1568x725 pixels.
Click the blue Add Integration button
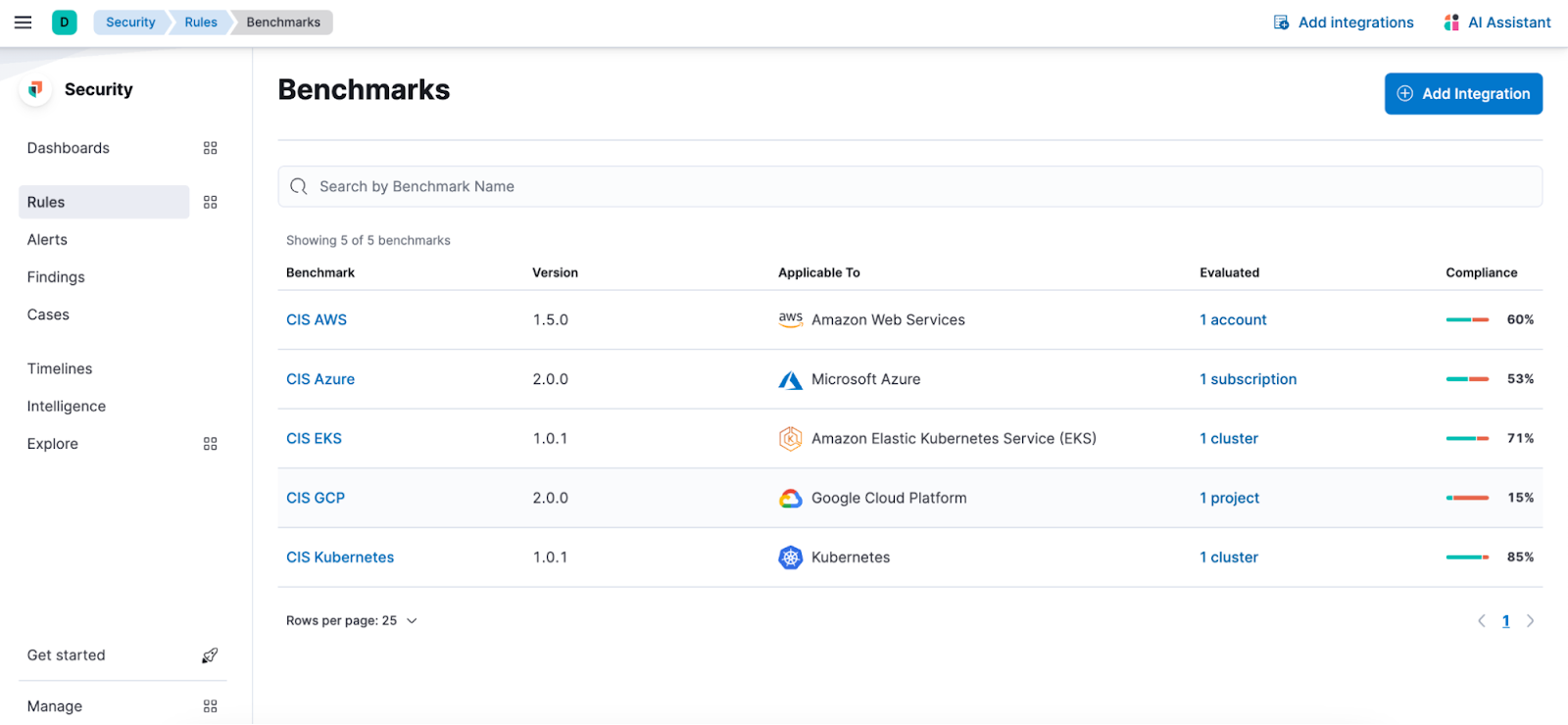pos(1463,94)
